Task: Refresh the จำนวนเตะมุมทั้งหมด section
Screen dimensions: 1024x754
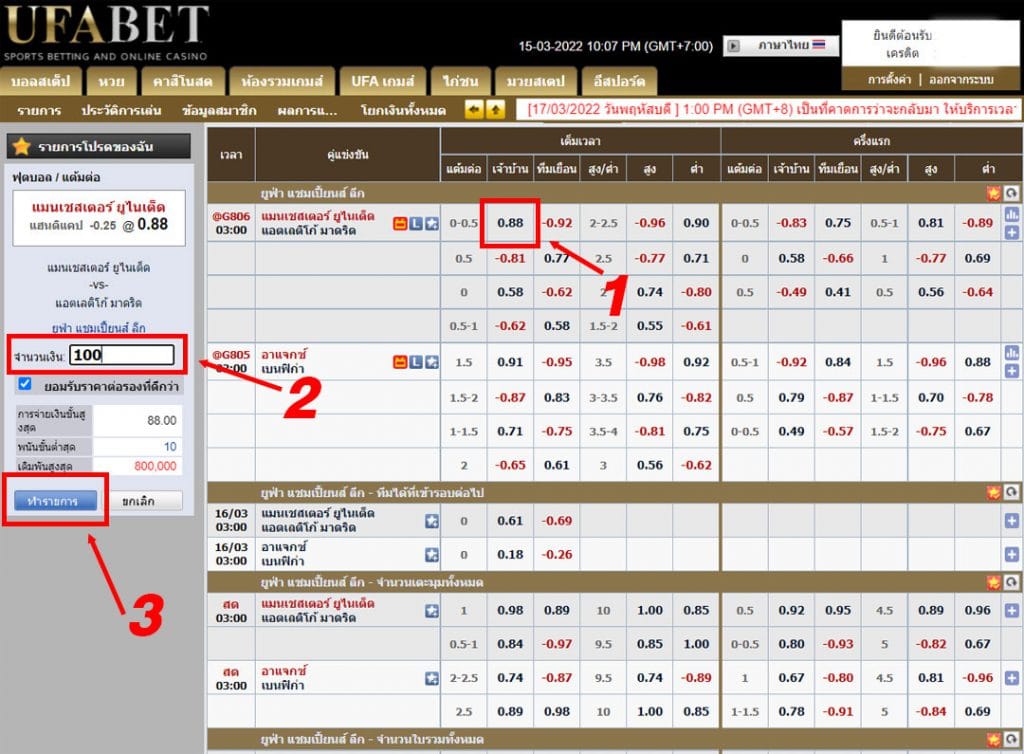Action: pos(1011,582)
